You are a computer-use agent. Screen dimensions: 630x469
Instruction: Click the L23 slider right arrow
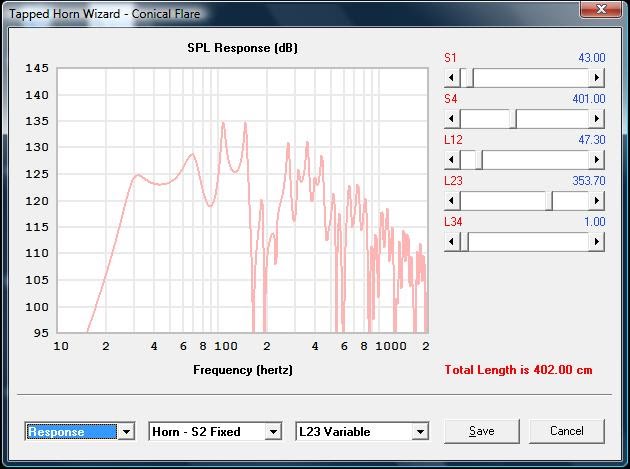pyautogui.click(x=597, y=201)
